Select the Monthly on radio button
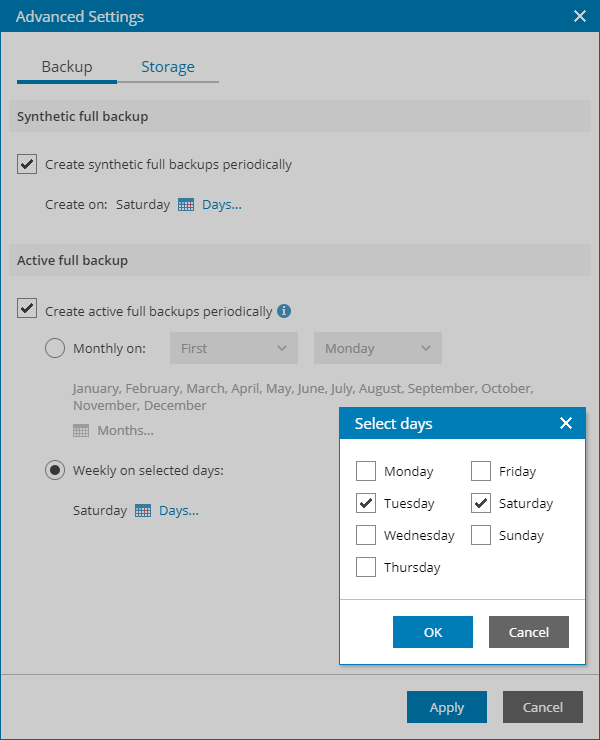The height and width of the screenshot is (740, 600). pyautogui.click(x=56, y=349)
